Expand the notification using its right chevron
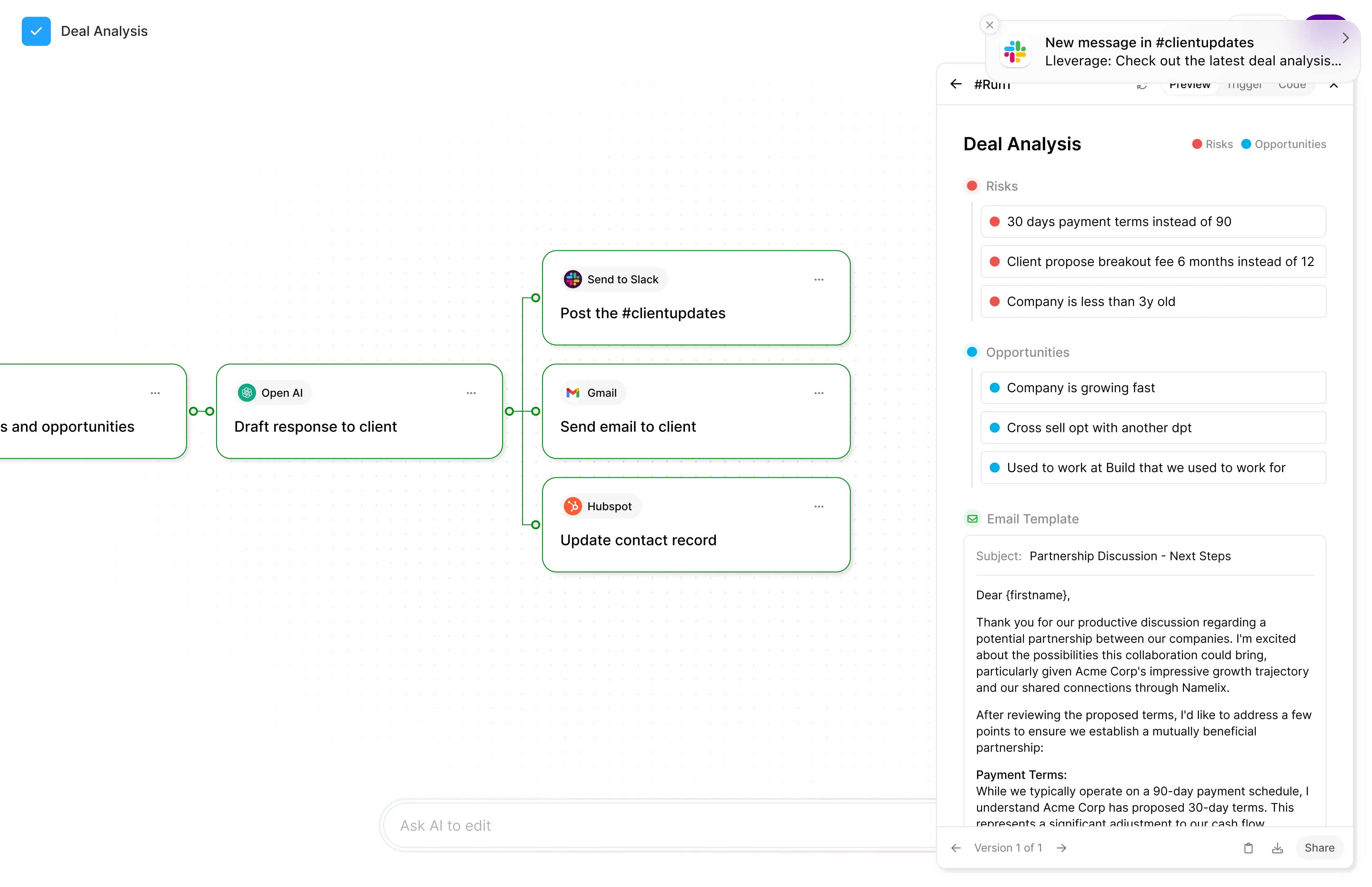Image resolution: width=1372 pixels, height=887 pixels. pyautogui.click(x=1345, y=39)
